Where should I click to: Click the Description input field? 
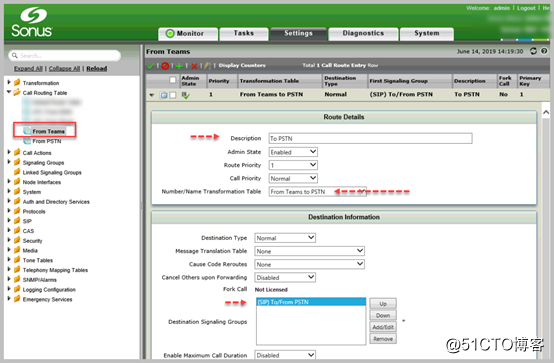click(x=370, y=138)
